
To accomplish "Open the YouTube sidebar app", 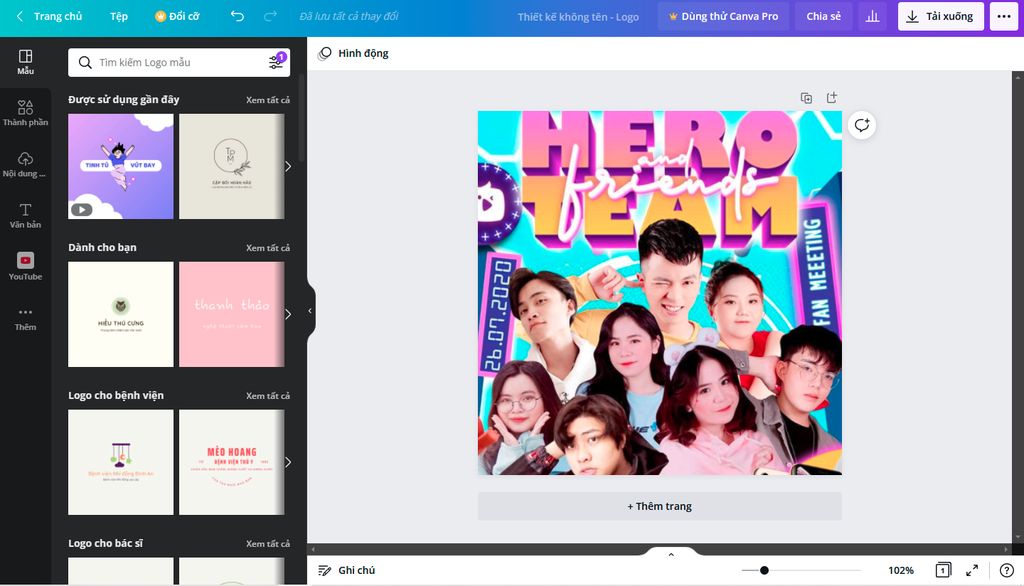I will pyautogui.click(x=25, y=267).
